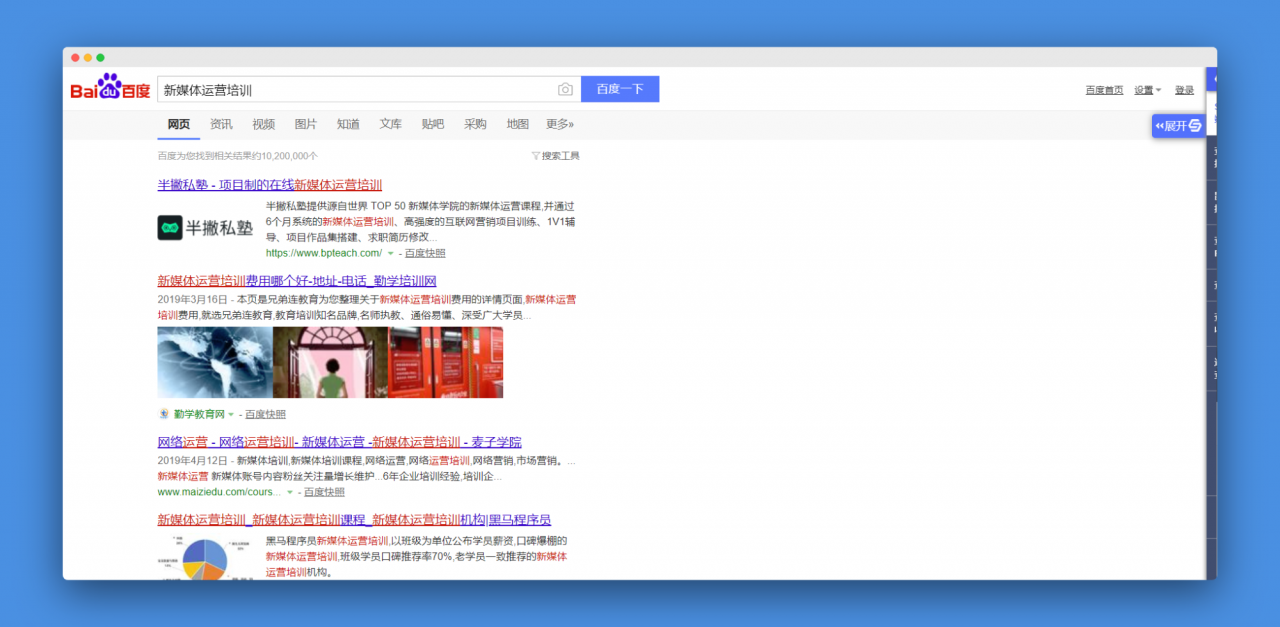The height and width of the screenshot is (627, 1280).
Task: Expand arrow beside 勤学教育网 source
Action: coord(231,414)
